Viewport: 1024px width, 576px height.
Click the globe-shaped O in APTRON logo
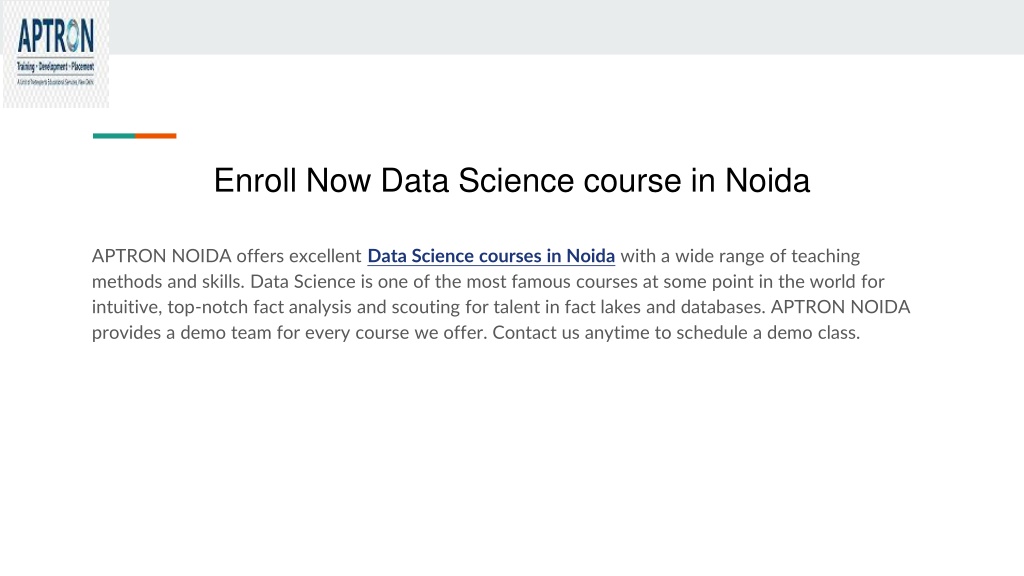click(71, 36)
